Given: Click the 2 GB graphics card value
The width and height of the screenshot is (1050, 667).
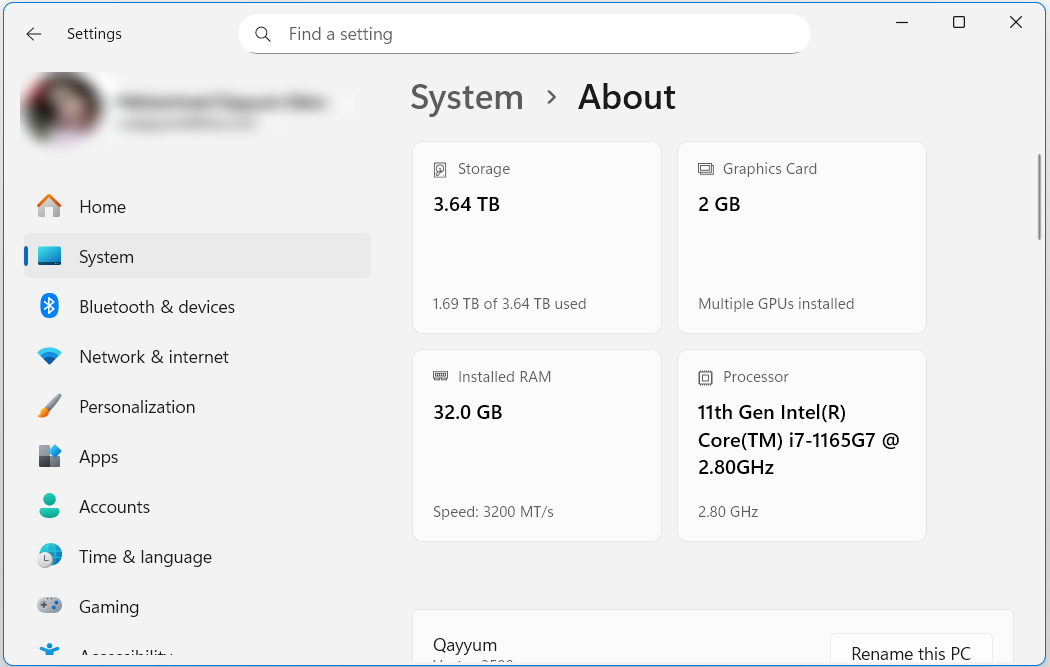Looking at the screenshot, I should 719,204.
